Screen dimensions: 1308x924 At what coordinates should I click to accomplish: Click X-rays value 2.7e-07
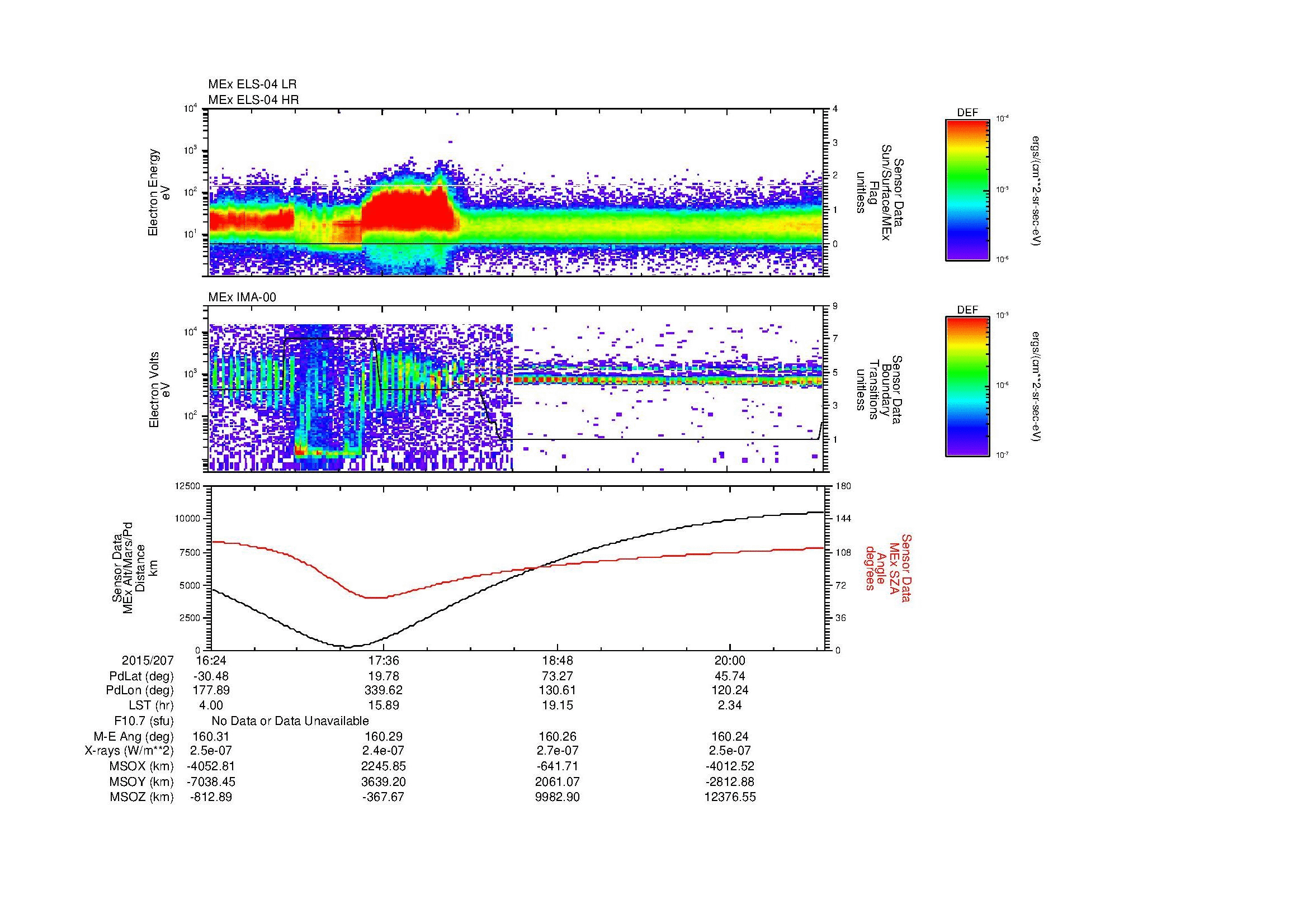pyautogui.click(x=557, y=751)
